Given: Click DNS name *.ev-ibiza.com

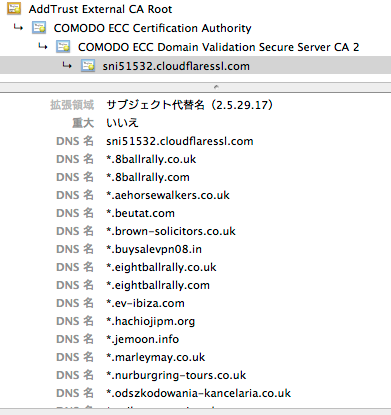Looking at the screenshot, I should click(x=145, y=303).
